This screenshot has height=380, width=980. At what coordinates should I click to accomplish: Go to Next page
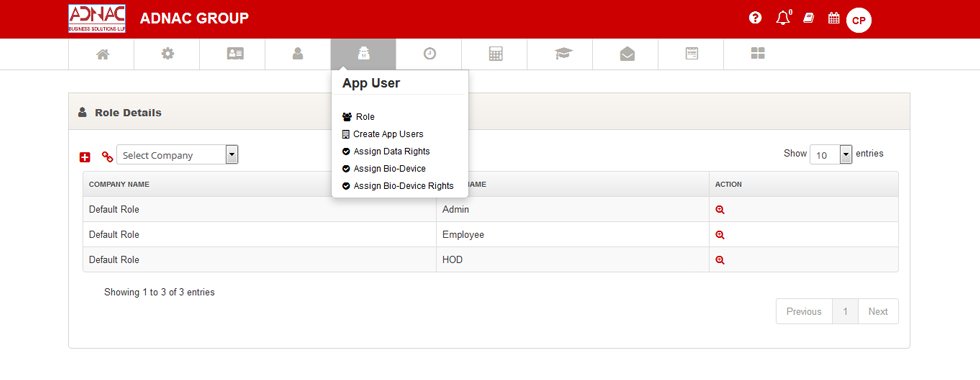[x=878, y=311]
